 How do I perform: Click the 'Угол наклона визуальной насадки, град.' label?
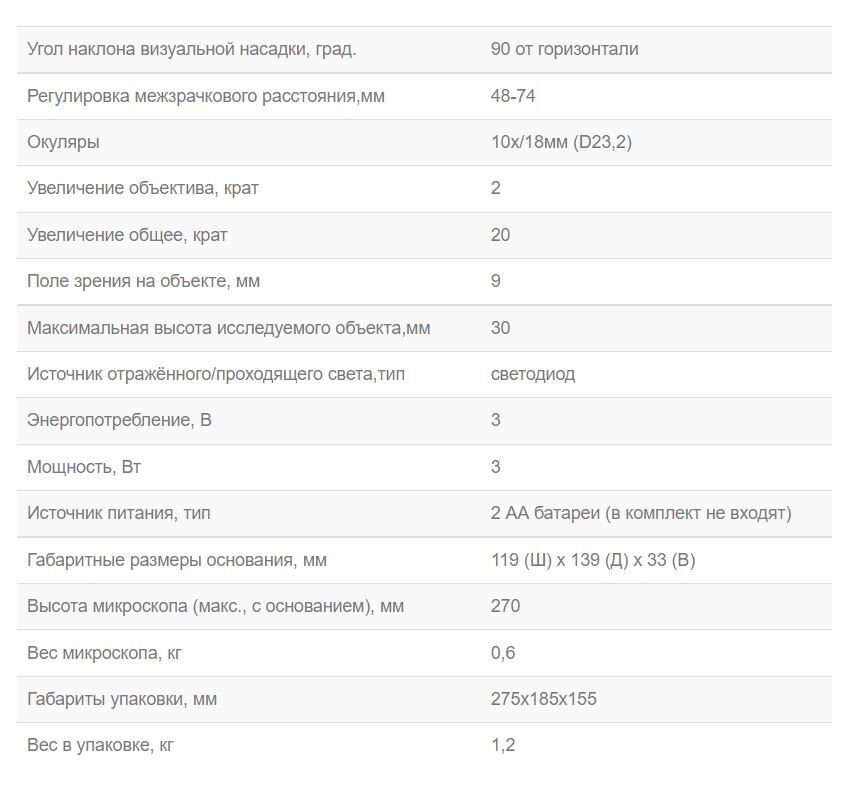coord(191,49)
